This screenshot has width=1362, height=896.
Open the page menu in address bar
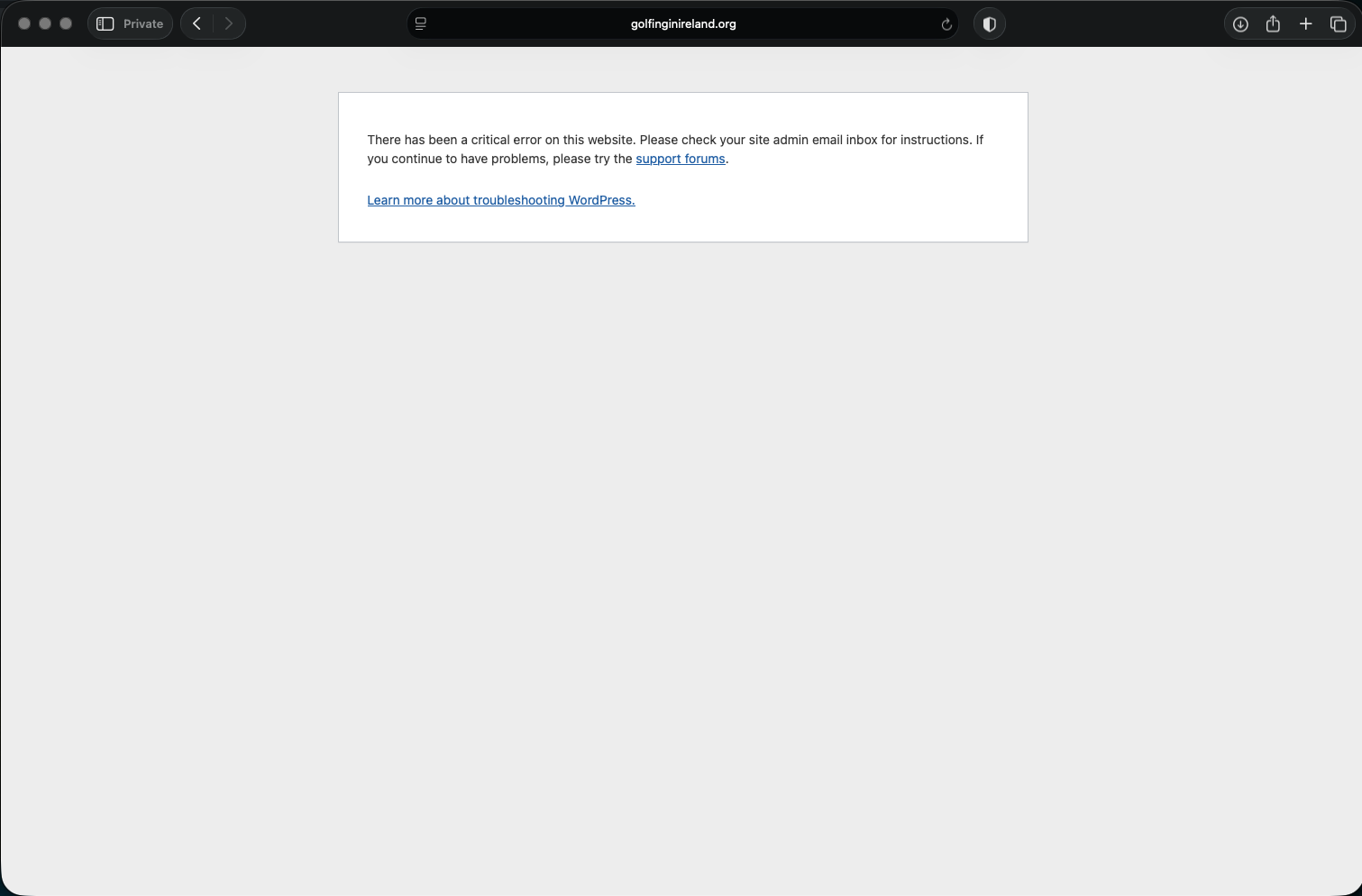tap(421, 24)
